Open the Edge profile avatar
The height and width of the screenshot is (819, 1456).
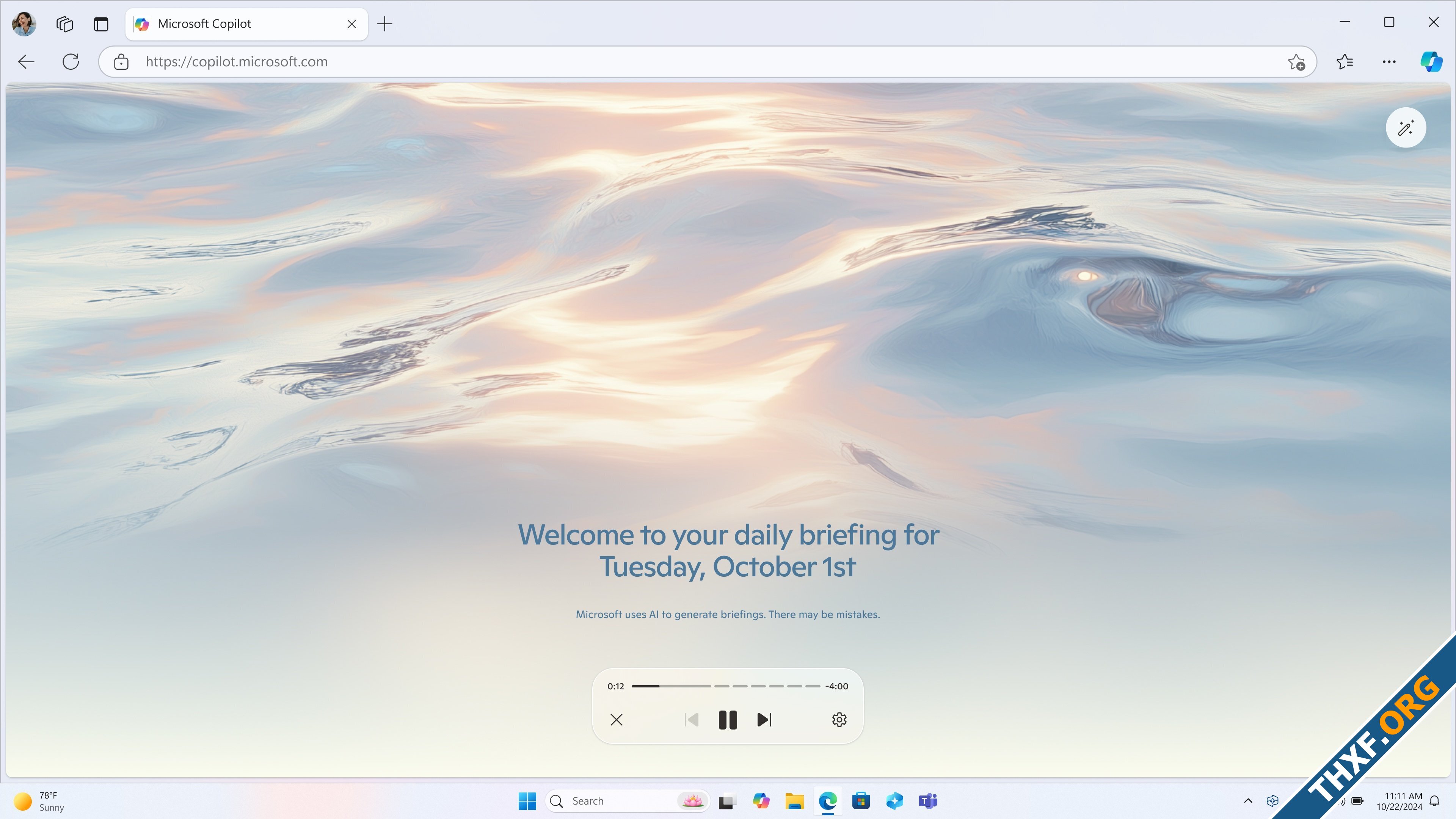tap(24, 24)
